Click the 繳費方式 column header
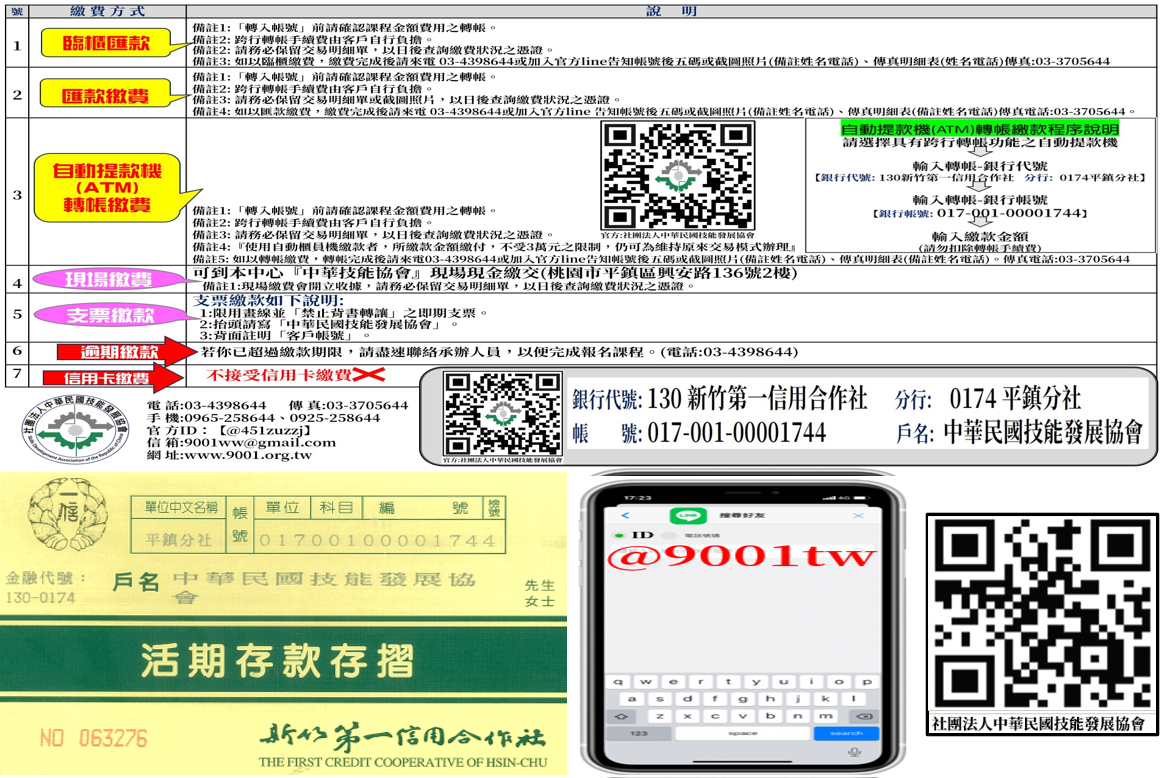This screenshot has height=778, width=1160. (x=108, y=10)
